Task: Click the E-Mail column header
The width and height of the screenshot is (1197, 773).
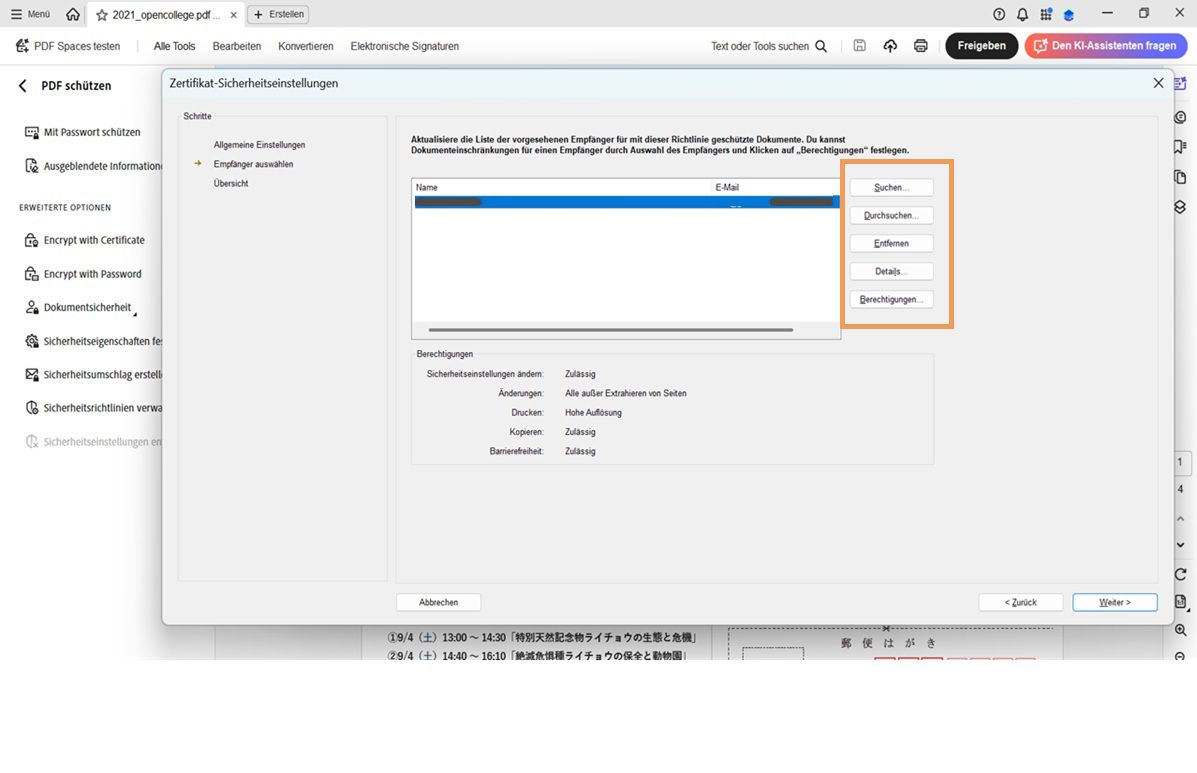Action: [776, 187]
